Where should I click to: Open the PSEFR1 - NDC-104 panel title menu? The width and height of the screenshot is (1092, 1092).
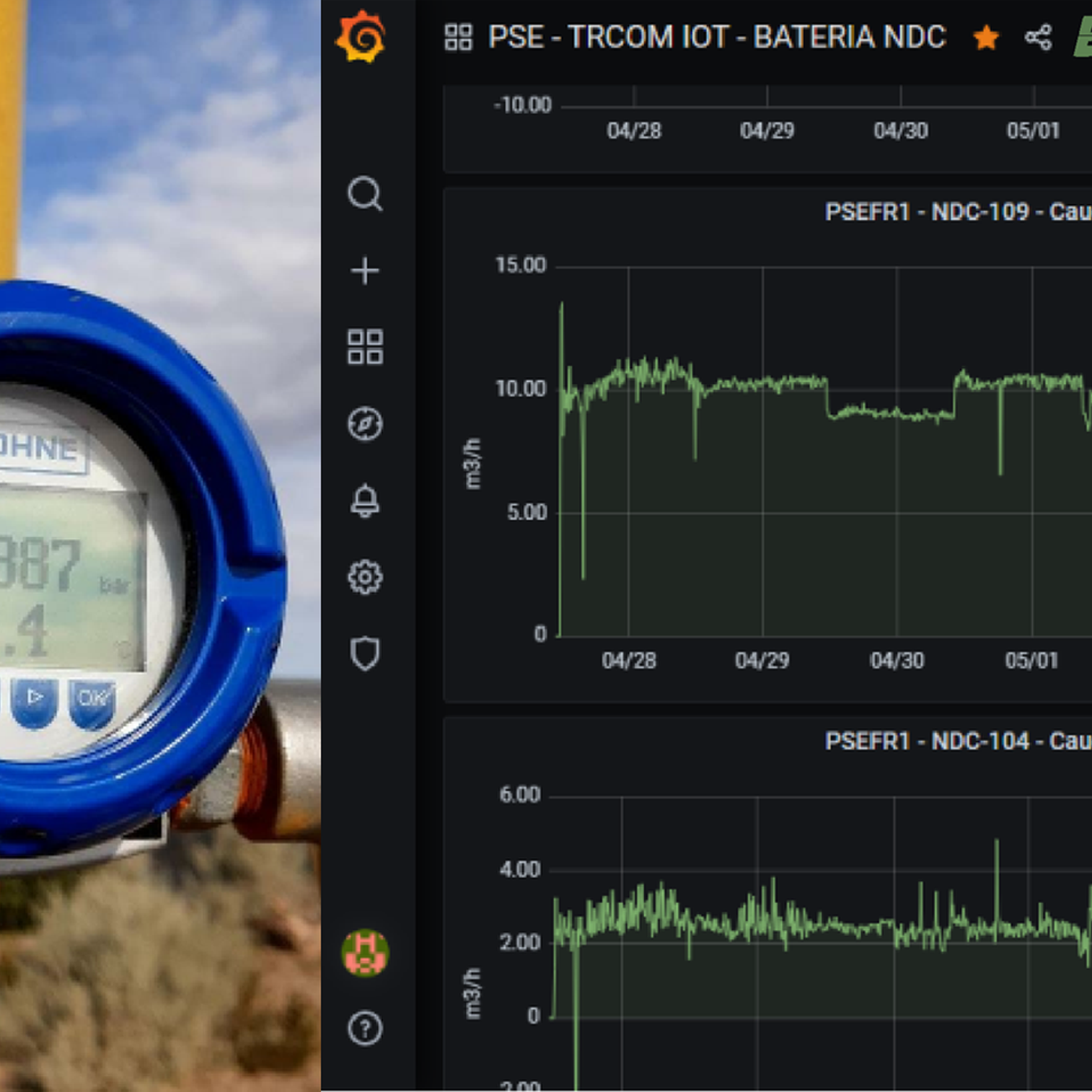pyautogui.click(x=957, y=741)
